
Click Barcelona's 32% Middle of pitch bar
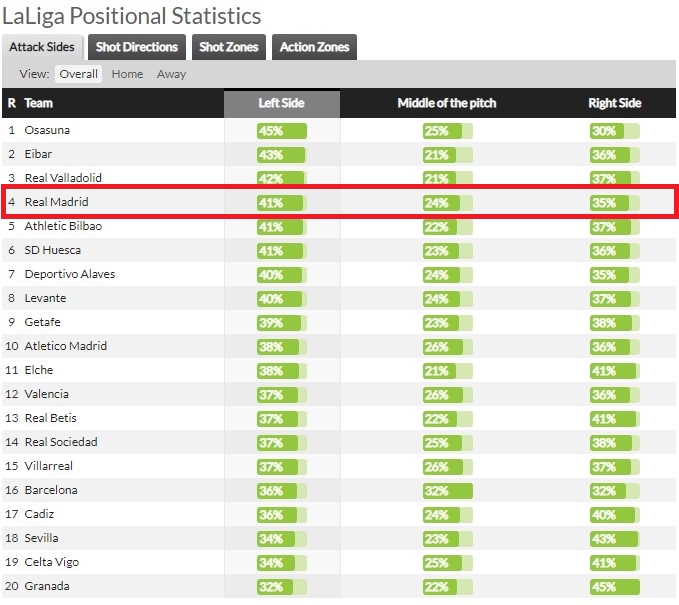pyautogui.click(x=448, y=491)
